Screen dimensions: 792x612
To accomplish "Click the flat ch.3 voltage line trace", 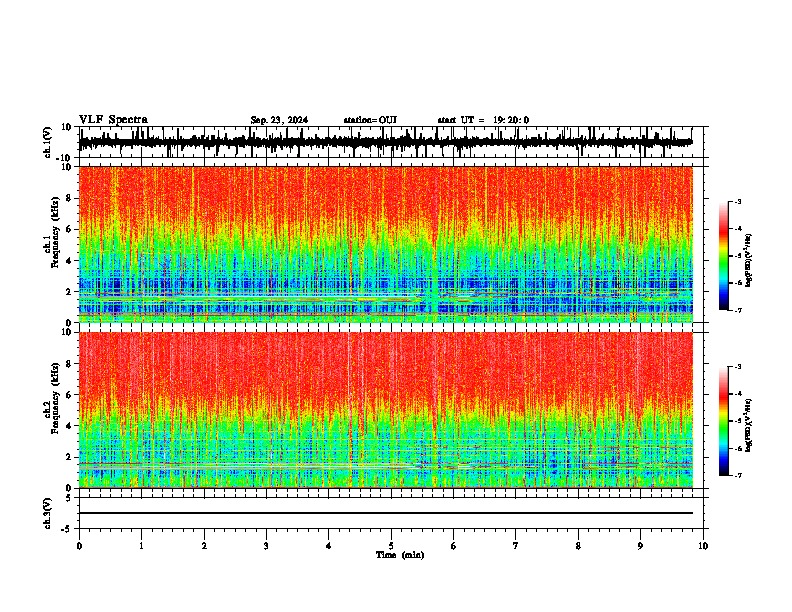I will (385, 513).
